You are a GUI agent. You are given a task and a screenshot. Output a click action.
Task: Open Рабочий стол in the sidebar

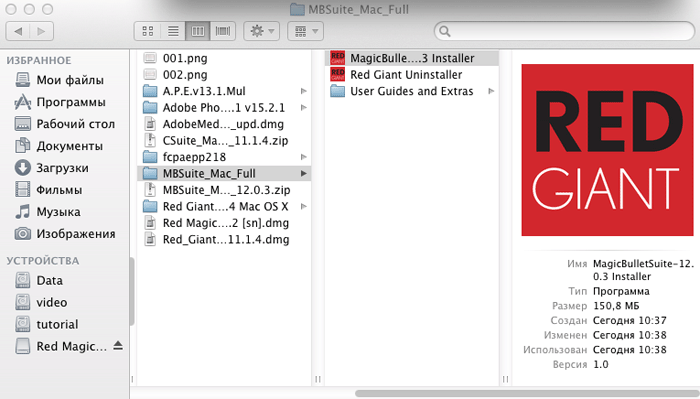pyautogui.click(x=65, y=124)
